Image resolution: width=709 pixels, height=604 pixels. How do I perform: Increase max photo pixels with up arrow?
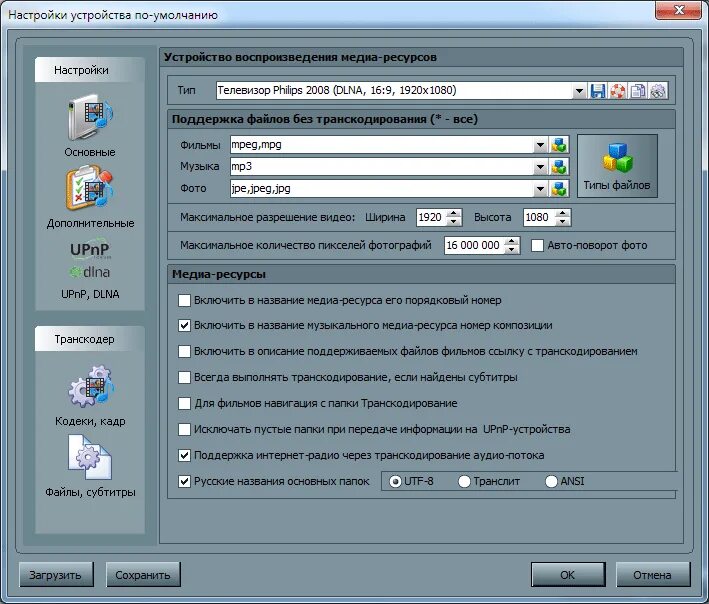[x=511, y=241]
